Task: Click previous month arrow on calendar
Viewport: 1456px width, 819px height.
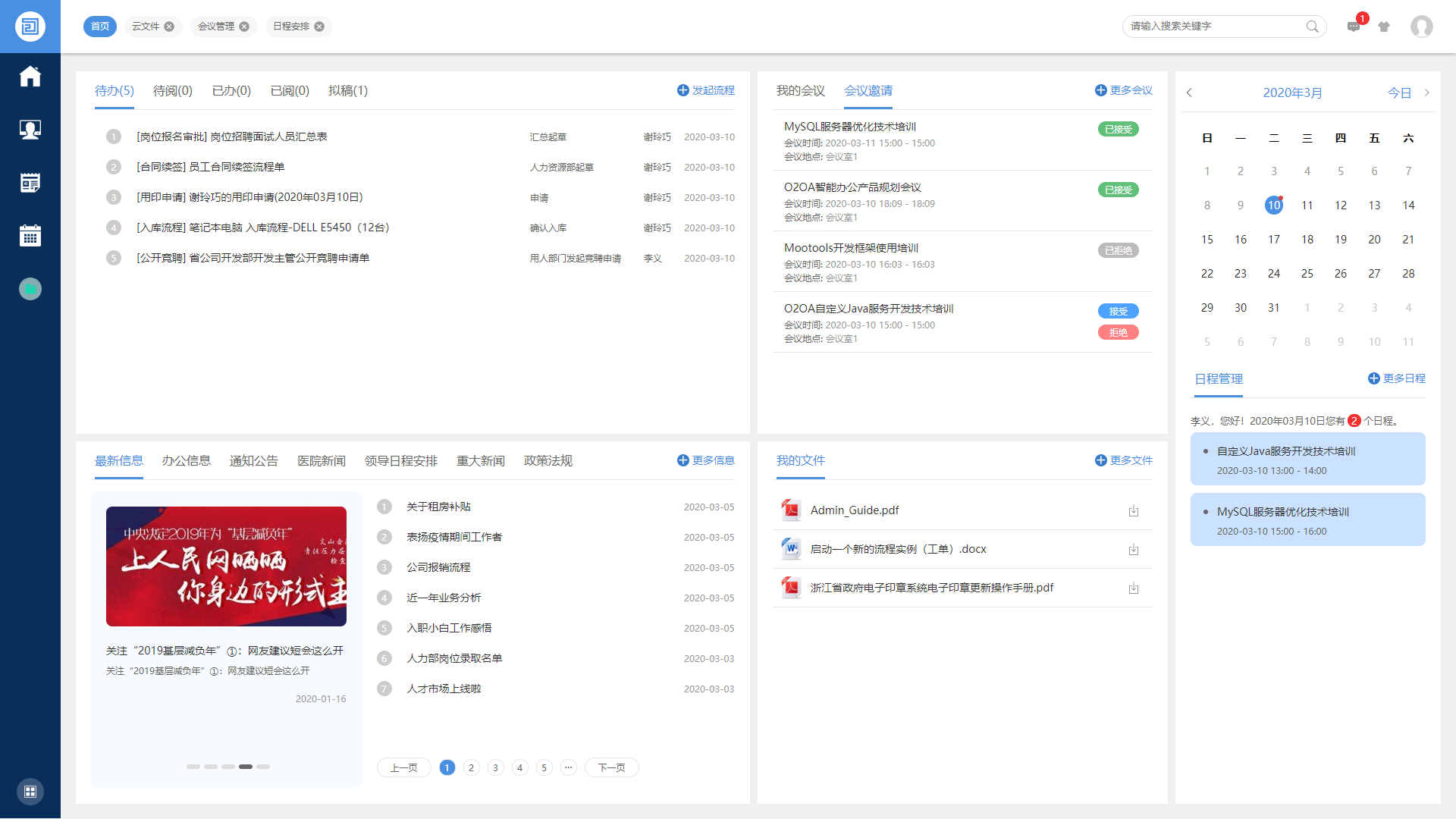Action: pyautogui.click(x=1191, y=92)
